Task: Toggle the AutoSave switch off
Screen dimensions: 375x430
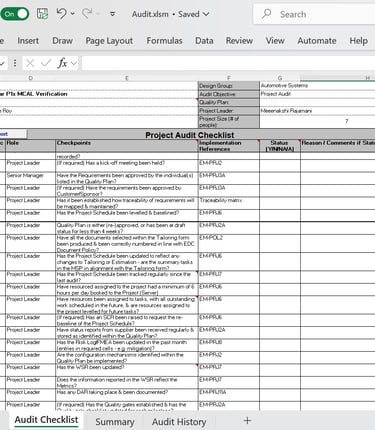Action: (x=14, y=14)
